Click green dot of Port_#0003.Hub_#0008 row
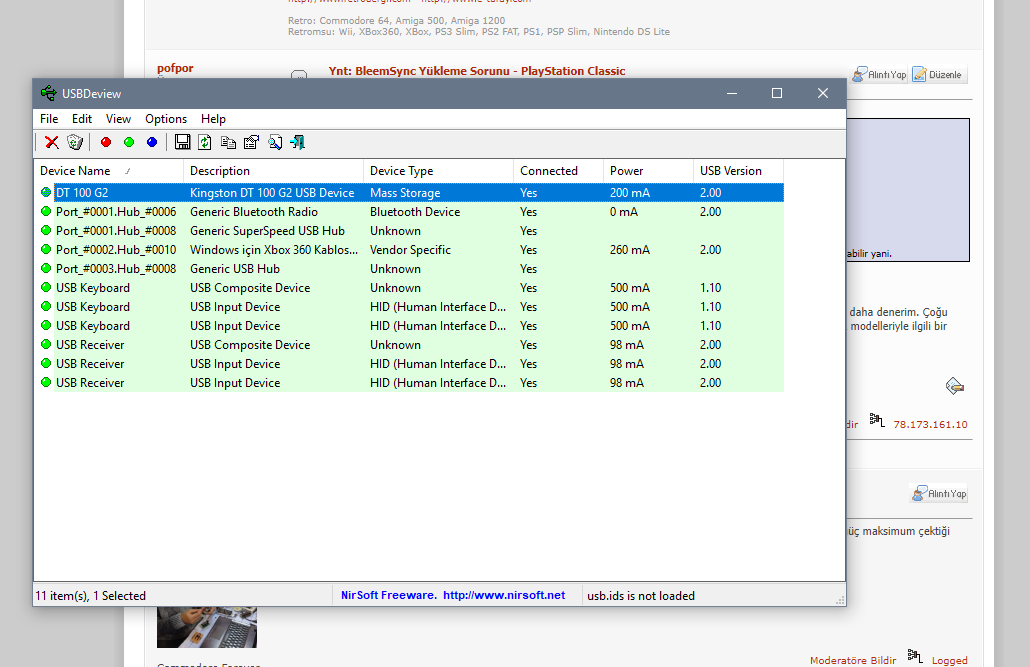The width and height of the screenshot is (1030, 667). (46, 268)
